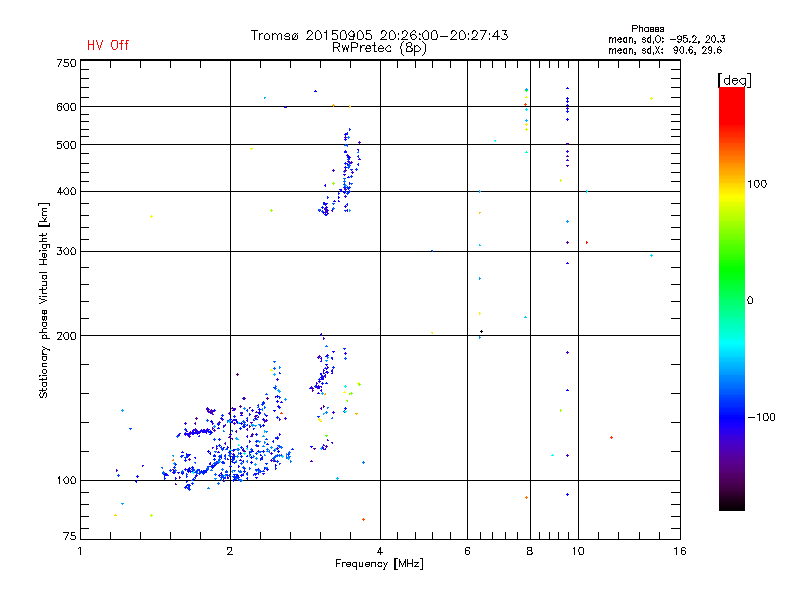Click the colorbar tick label '100'

[x=757, y=184]
